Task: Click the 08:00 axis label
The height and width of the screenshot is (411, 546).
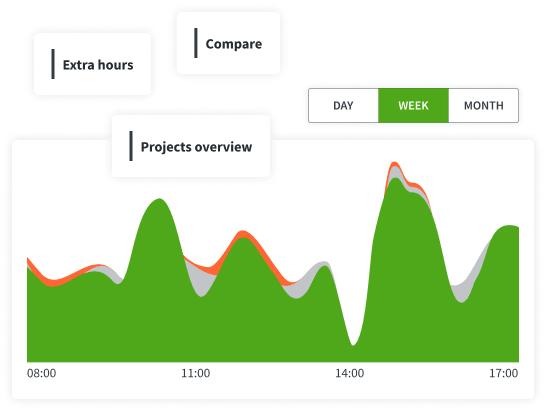Action: tap(41, 373)
